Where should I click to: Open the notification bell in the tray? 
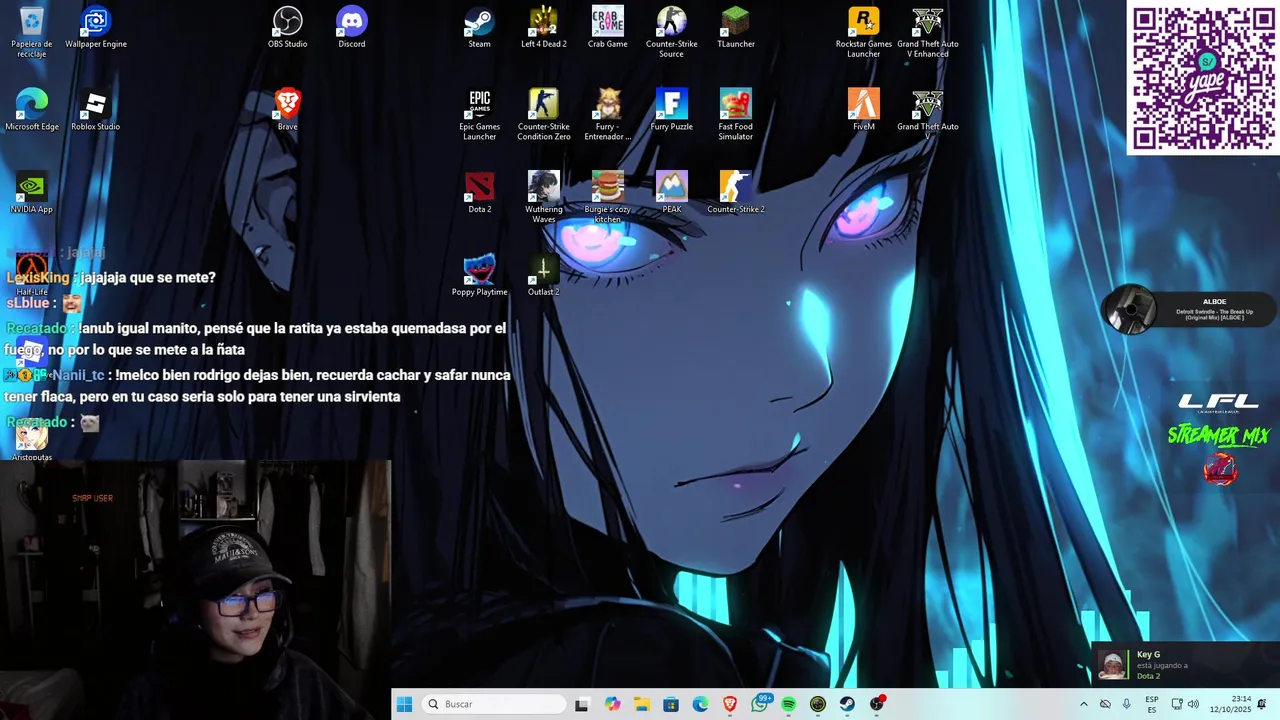1262,704
